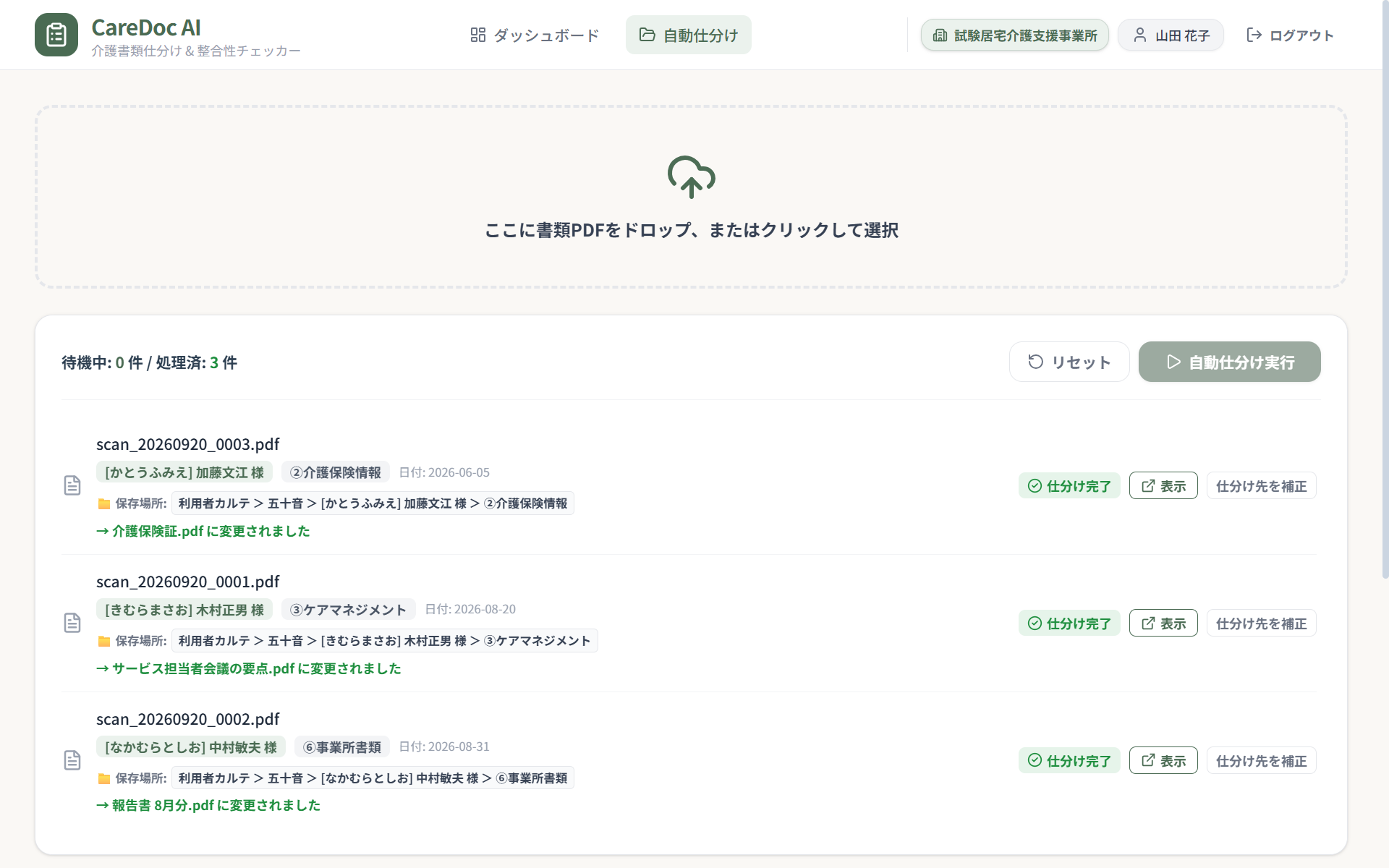The image size is (1389, 868).
Task: Open the ダッシュボード tab
Action: click(535, 35)
